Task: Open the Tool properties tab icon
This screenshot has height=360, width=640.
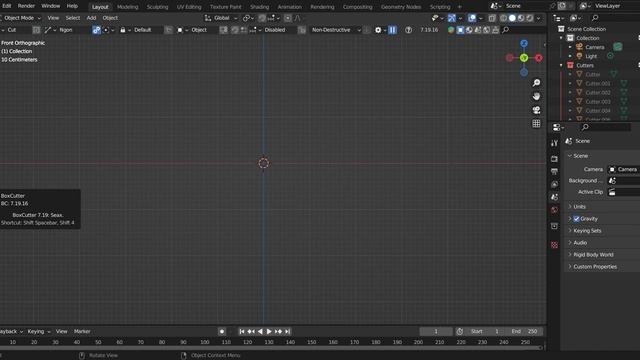Action: point(554,143)
